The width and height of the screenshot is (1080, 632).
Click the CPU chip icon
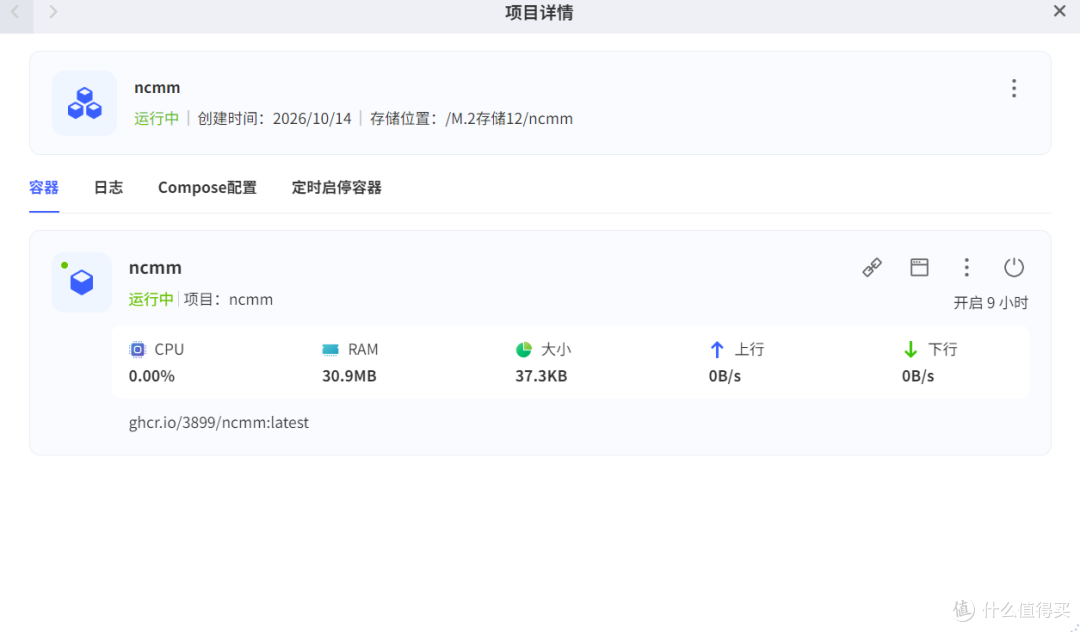pyautogui.click(x=138, y=350)
